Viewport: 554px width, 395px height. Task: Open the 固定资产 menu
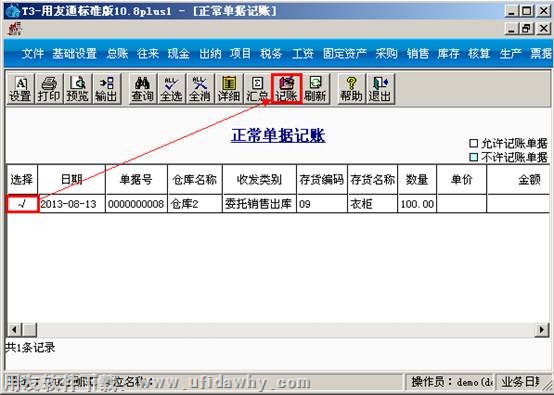(344, 54)
